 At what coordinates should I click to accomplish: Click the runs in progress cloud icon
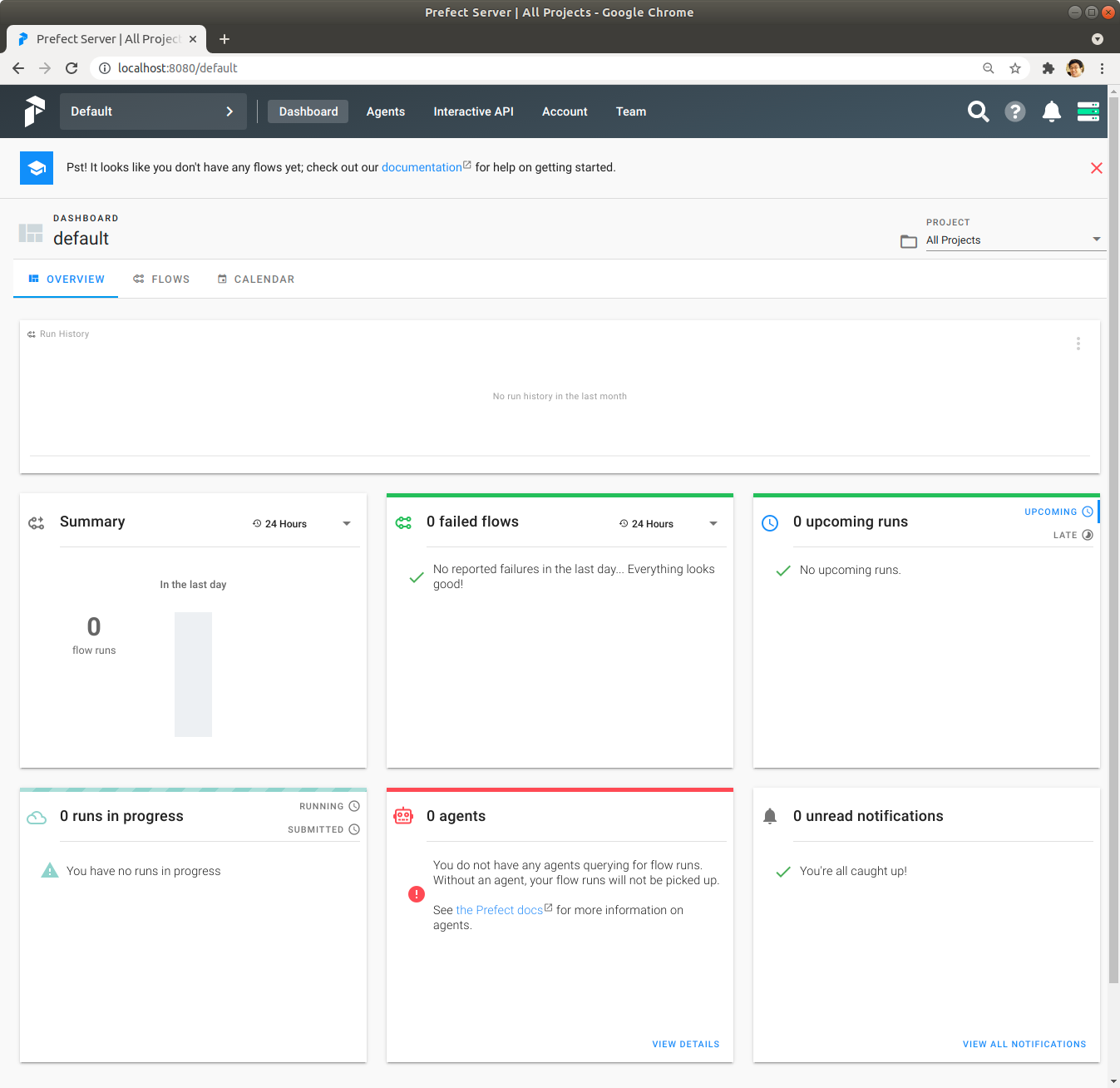tap(37, 818)
